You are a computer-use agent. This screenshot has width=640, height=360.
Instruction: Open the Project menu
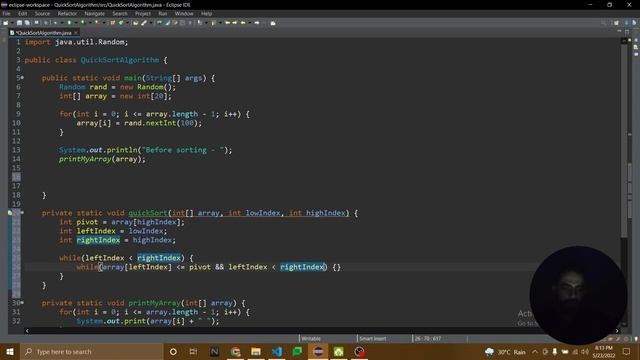142,13
